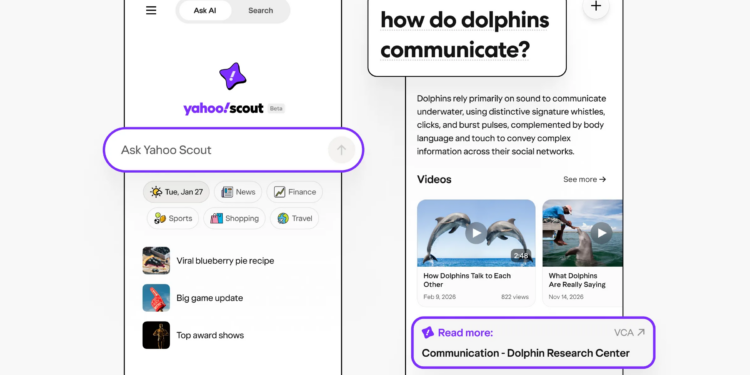Click the yahoo!scout wordmark
Image resolution: width=750 pixels, height=375 pixels.
(x=223, y=109)
